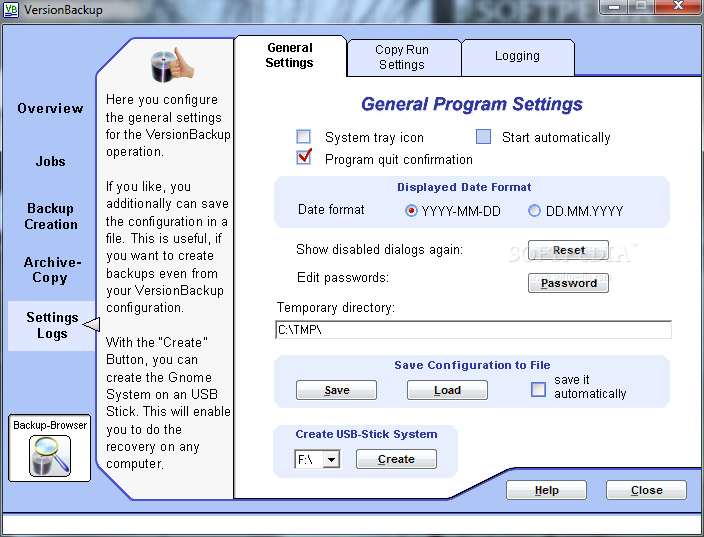Click the Password button

click(568, 283)
